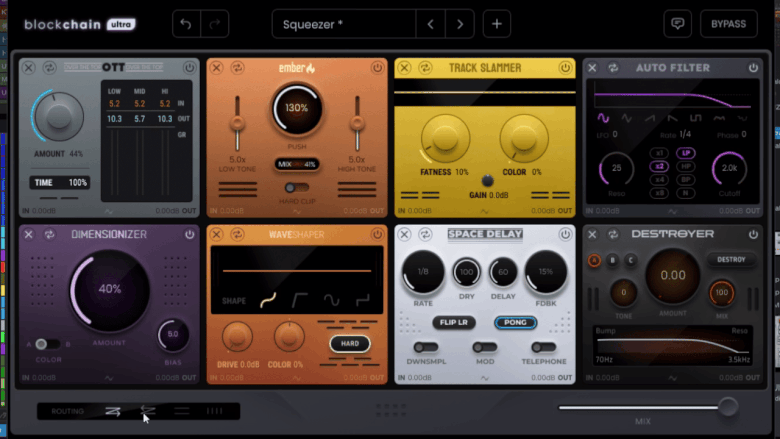The height and width of the screenshot is (439, 780).
Task: Select HP filter type in Auto Filter
Action: pyautogui.click(x=685, y=164)
